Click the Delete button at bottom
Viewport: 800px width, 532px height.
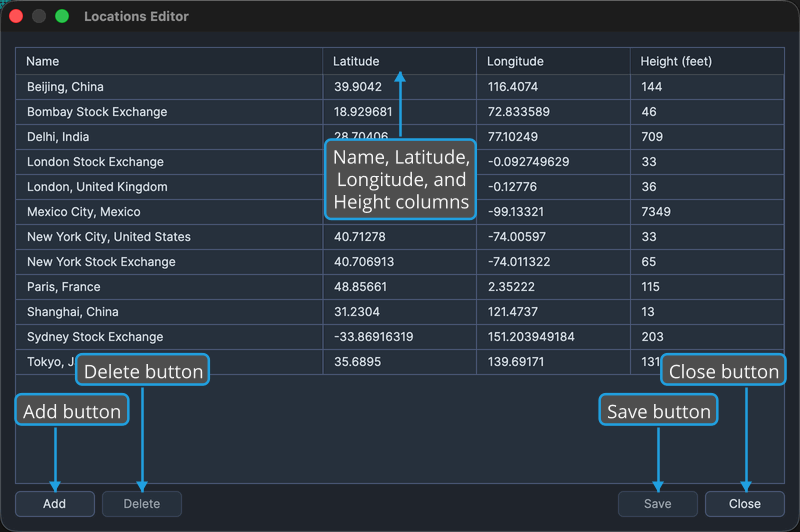pyautogui.click(x=142, y=504)
